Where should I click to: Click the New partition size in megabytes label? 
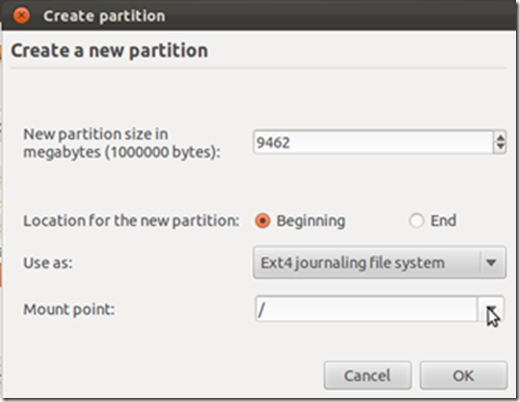click(x=122, y=143)
